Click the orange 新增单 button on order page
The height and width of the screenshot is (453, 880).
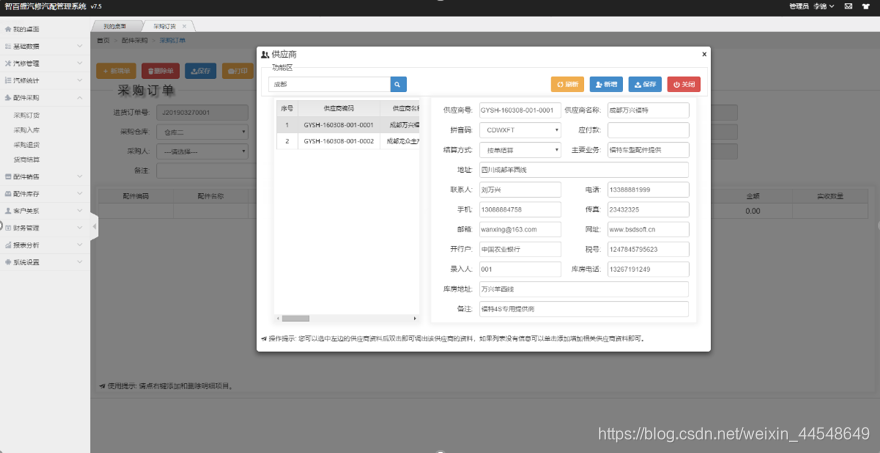click(x=116, y=71)
